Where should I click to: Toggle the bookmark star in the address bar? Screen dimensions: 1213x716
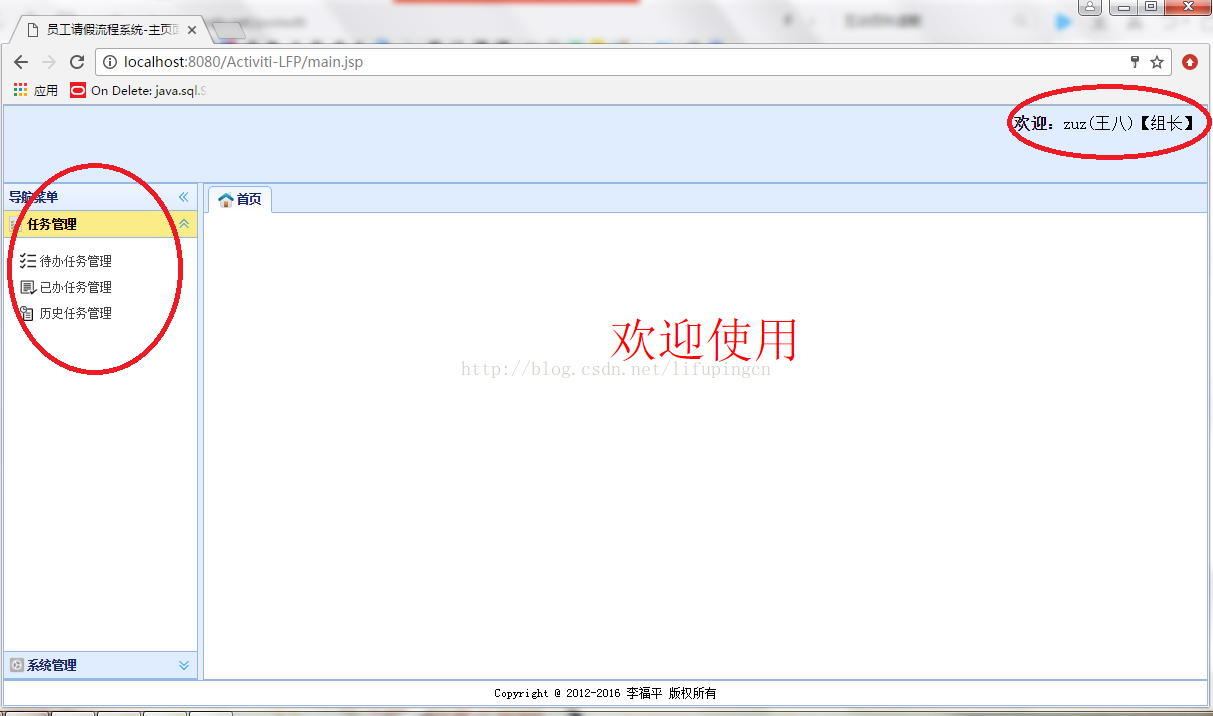tap(1159, 61)
